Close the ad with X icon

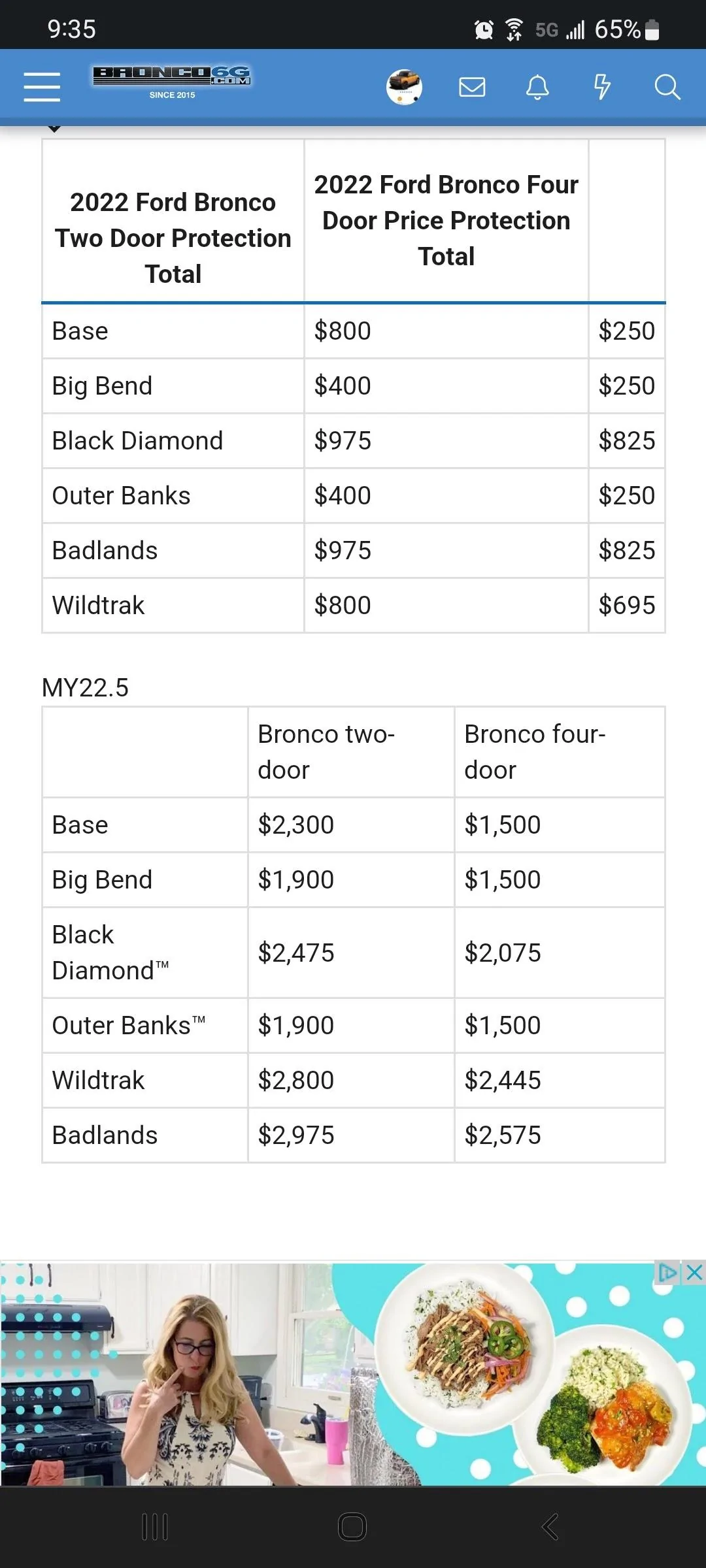pos(694,1273)
